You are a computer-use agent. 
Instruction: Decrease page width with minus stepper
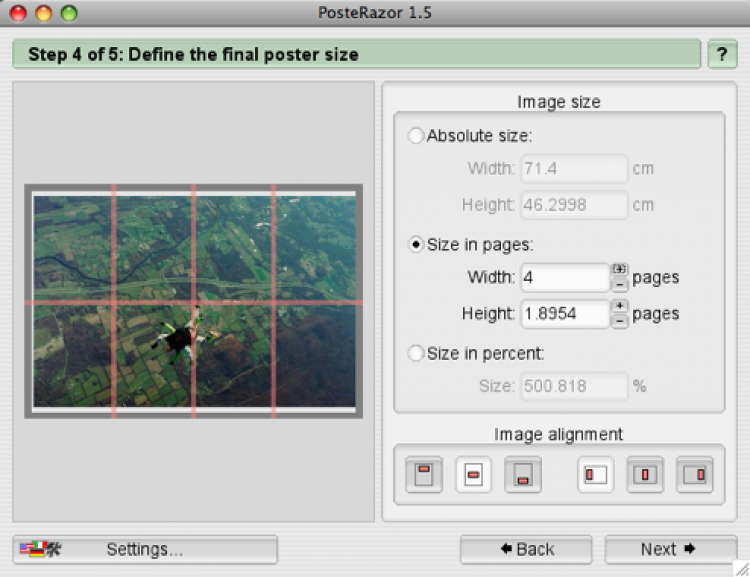(620, 284)
